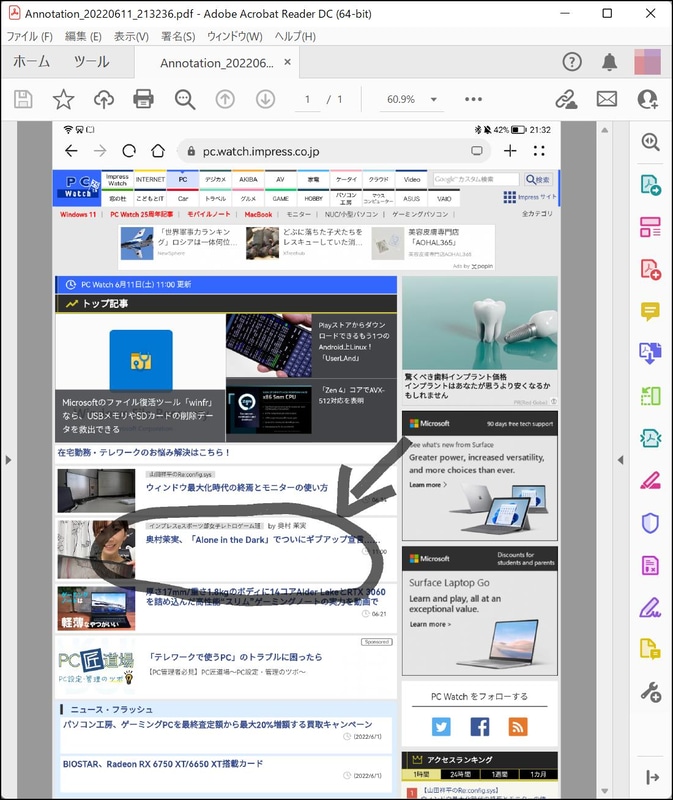Share a link to the file
Screen dimensions: 673x800
pos(566,99)
